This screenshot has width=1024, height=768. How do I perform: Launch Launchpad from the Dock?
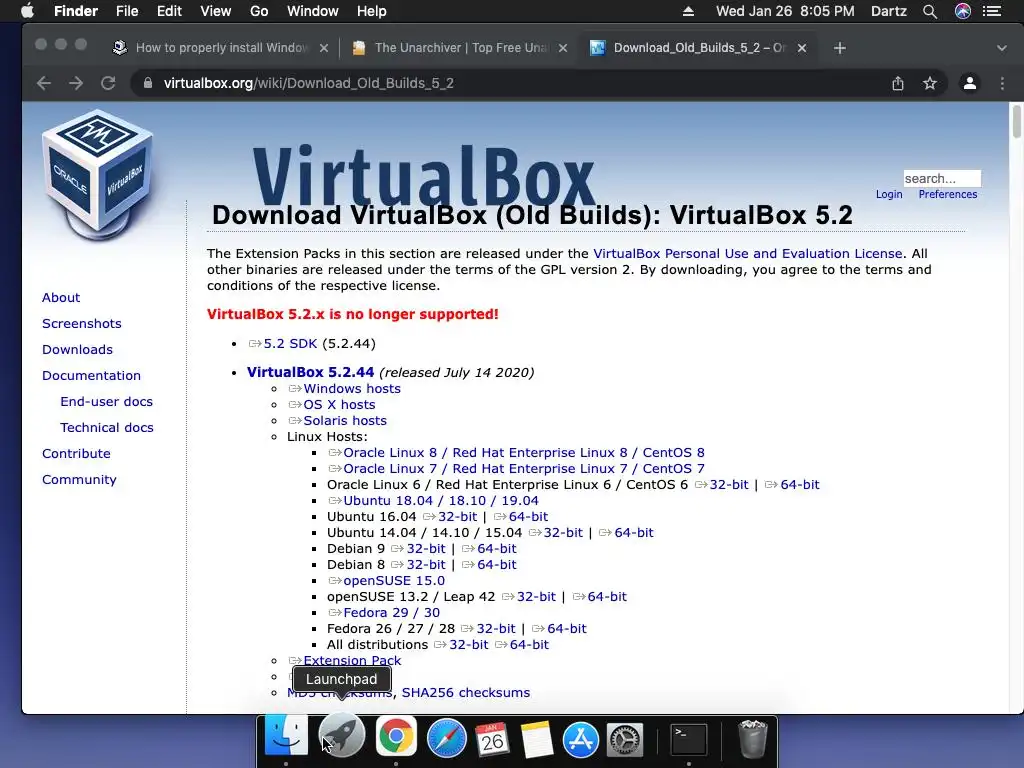pos(342,737)
